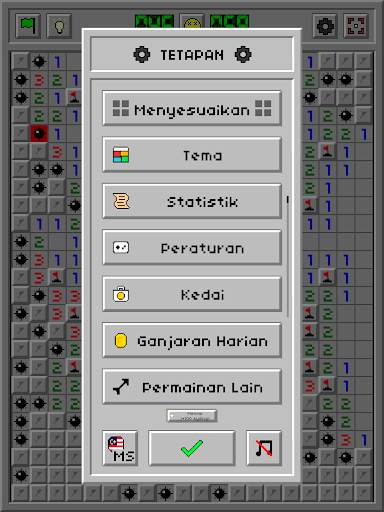Click the tiny button beneath Permainan Lain
Viewport: 384px width, 512px height.
[192, 416]
